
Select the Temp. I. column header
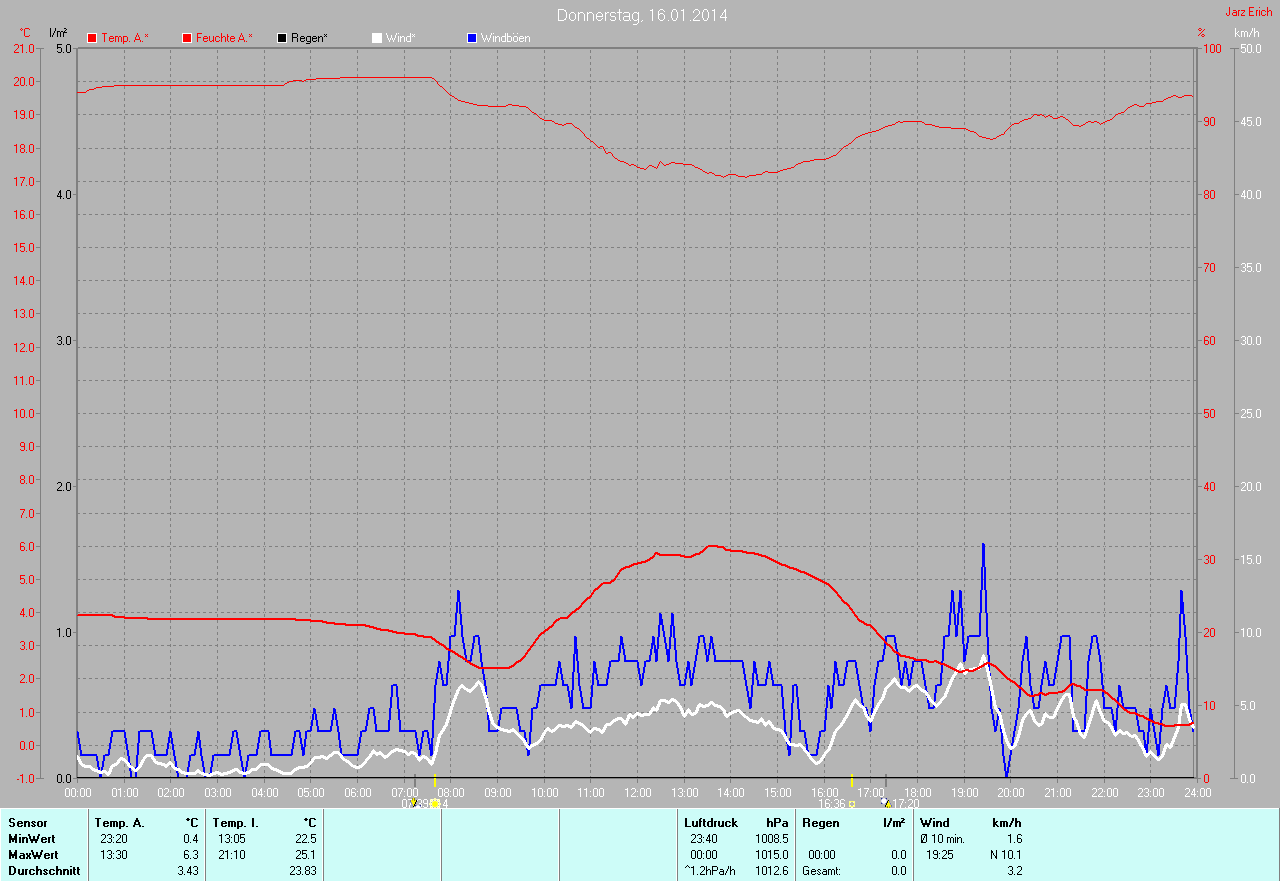[229, 823]
